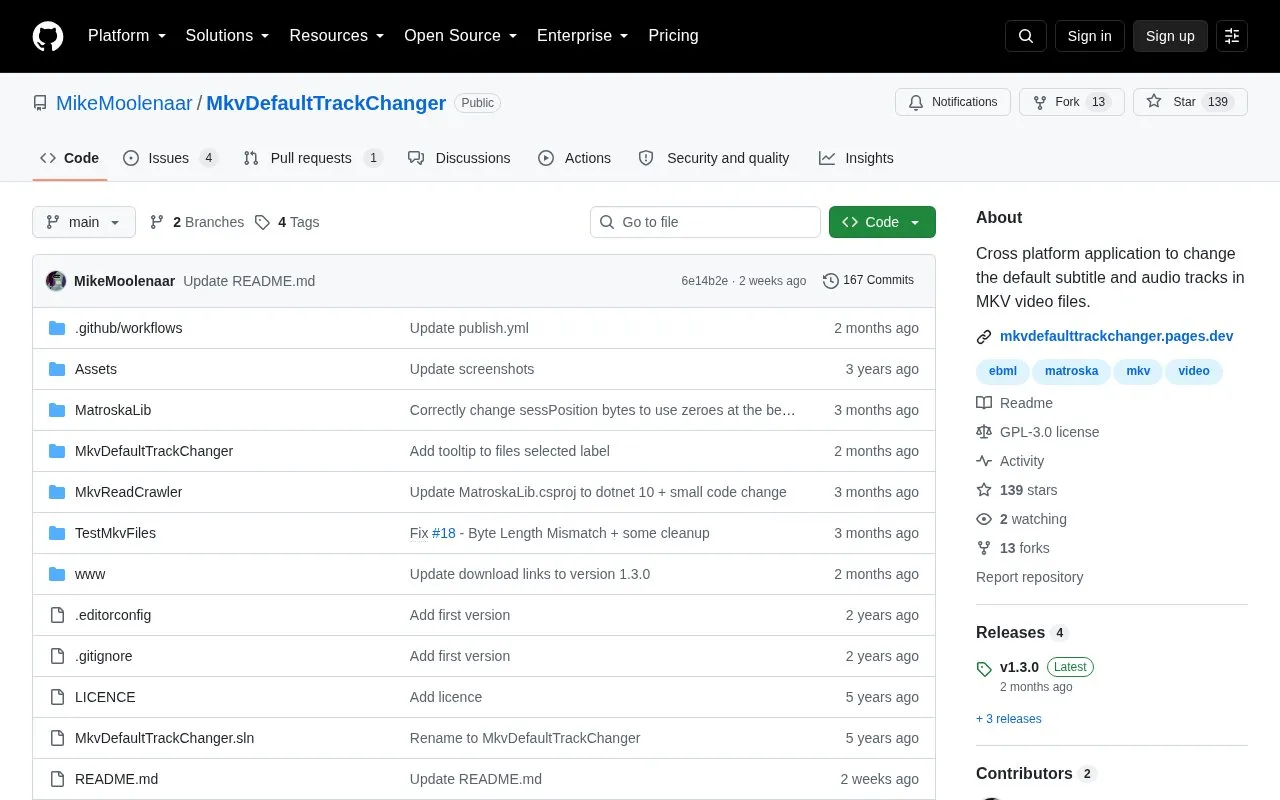Click the Assets folder icon
Image resolution: width=1280 pixels, height=800 pixels.
pyautogui.click(x=57, y=369)
